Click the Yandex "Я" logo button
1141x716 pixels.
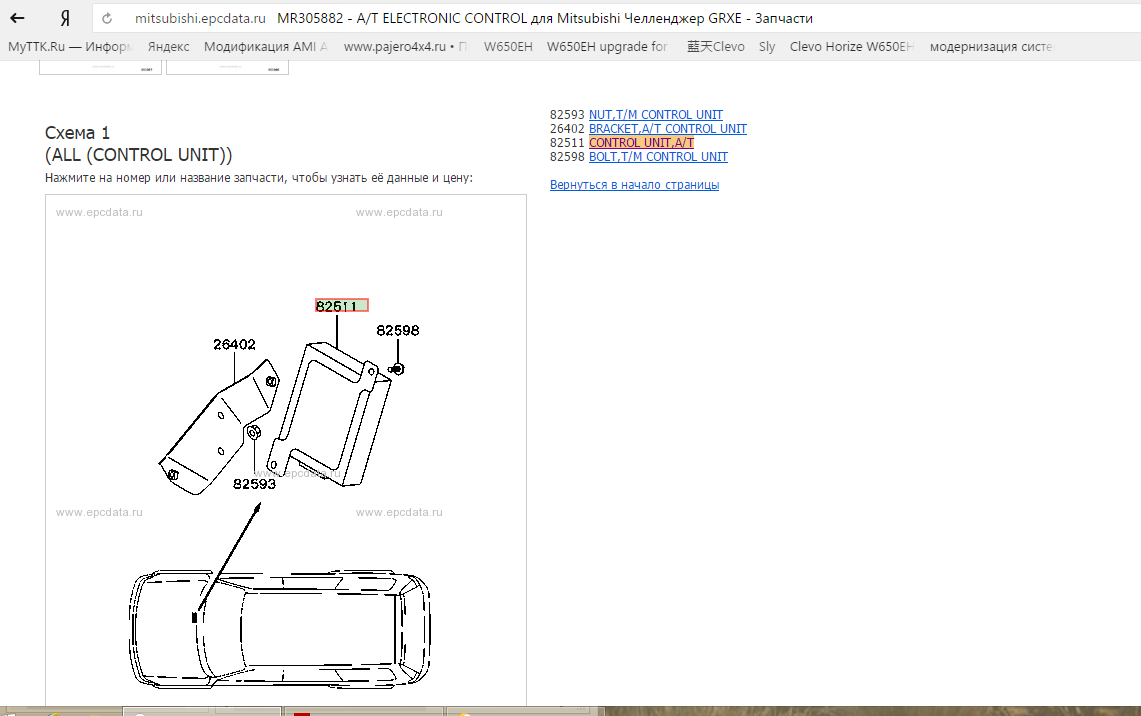[x=65, y=18]
